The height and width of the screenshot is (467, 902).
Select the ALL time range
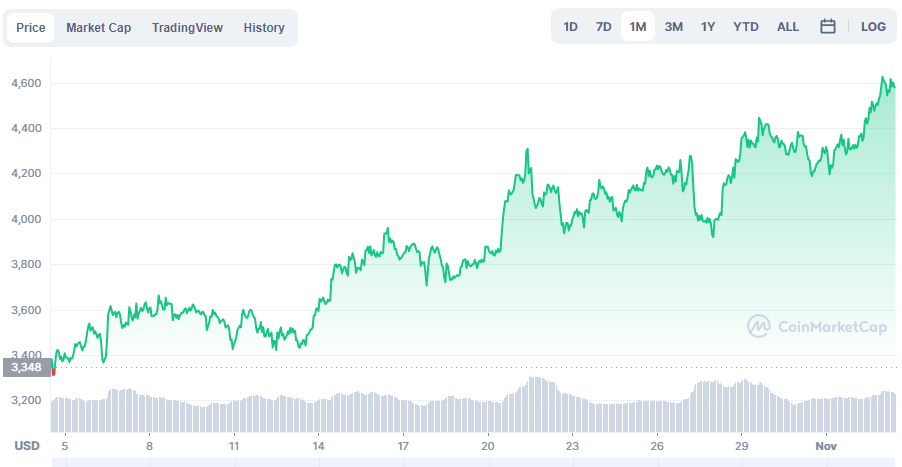[788, 26]
